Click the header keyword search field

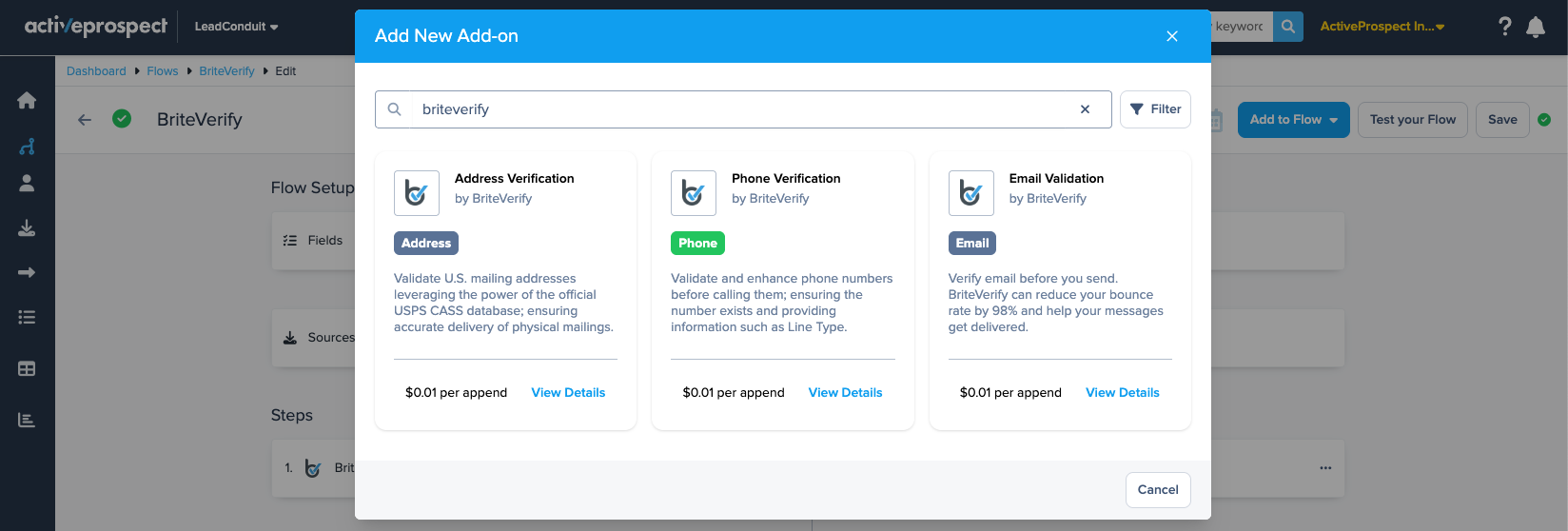click(1242, 27)
